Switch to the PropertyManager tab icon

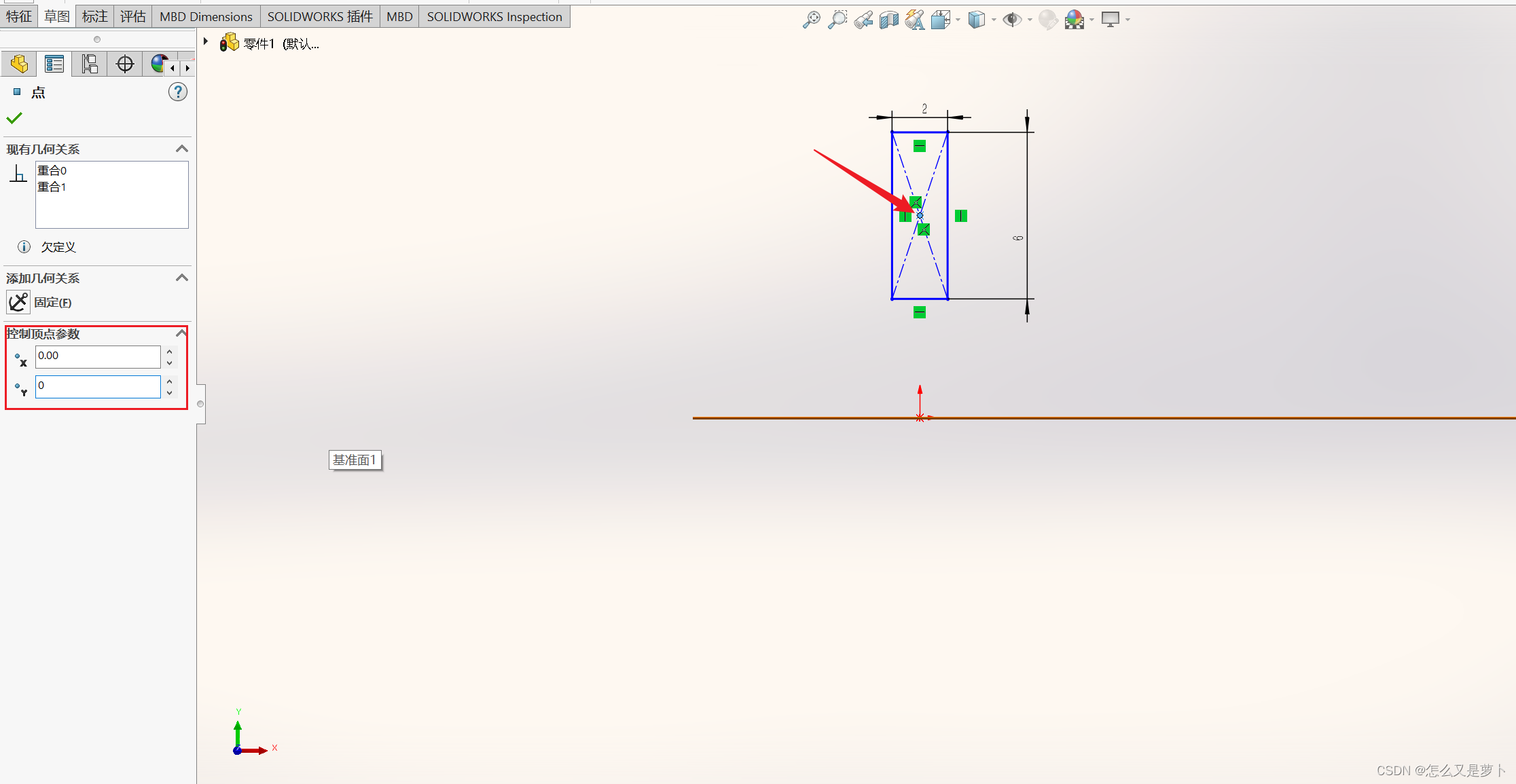tap(54, 64)
